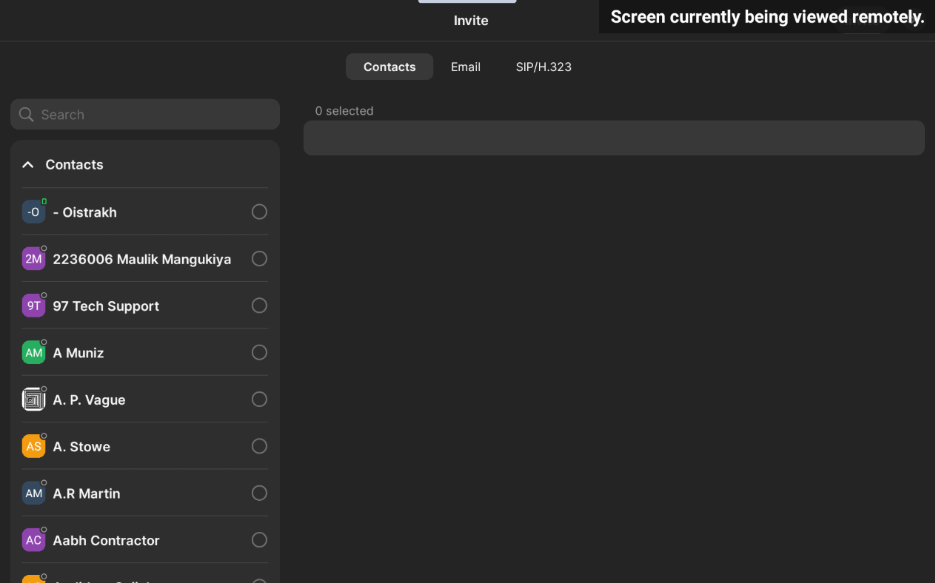Select the A. Stowe radio button
936x583 pixels.
pyautogui.click(x=259, y=446)
